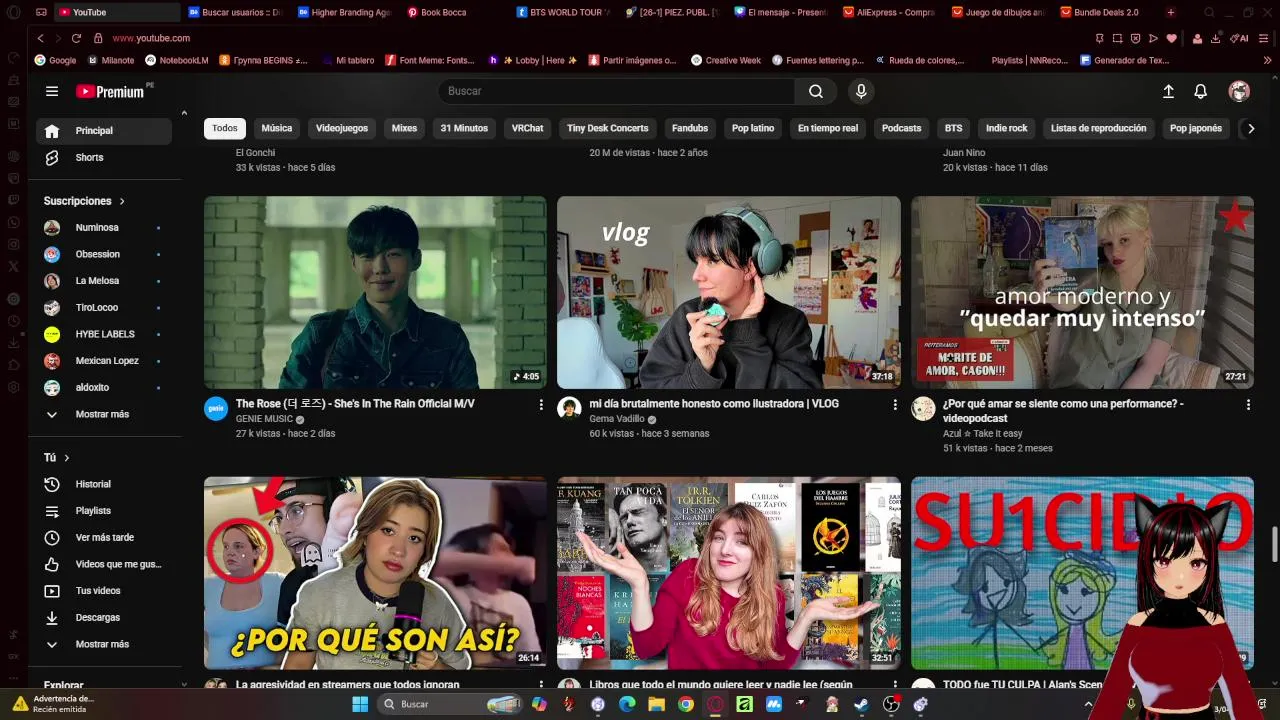Go back with the browser back arrow

40,38
